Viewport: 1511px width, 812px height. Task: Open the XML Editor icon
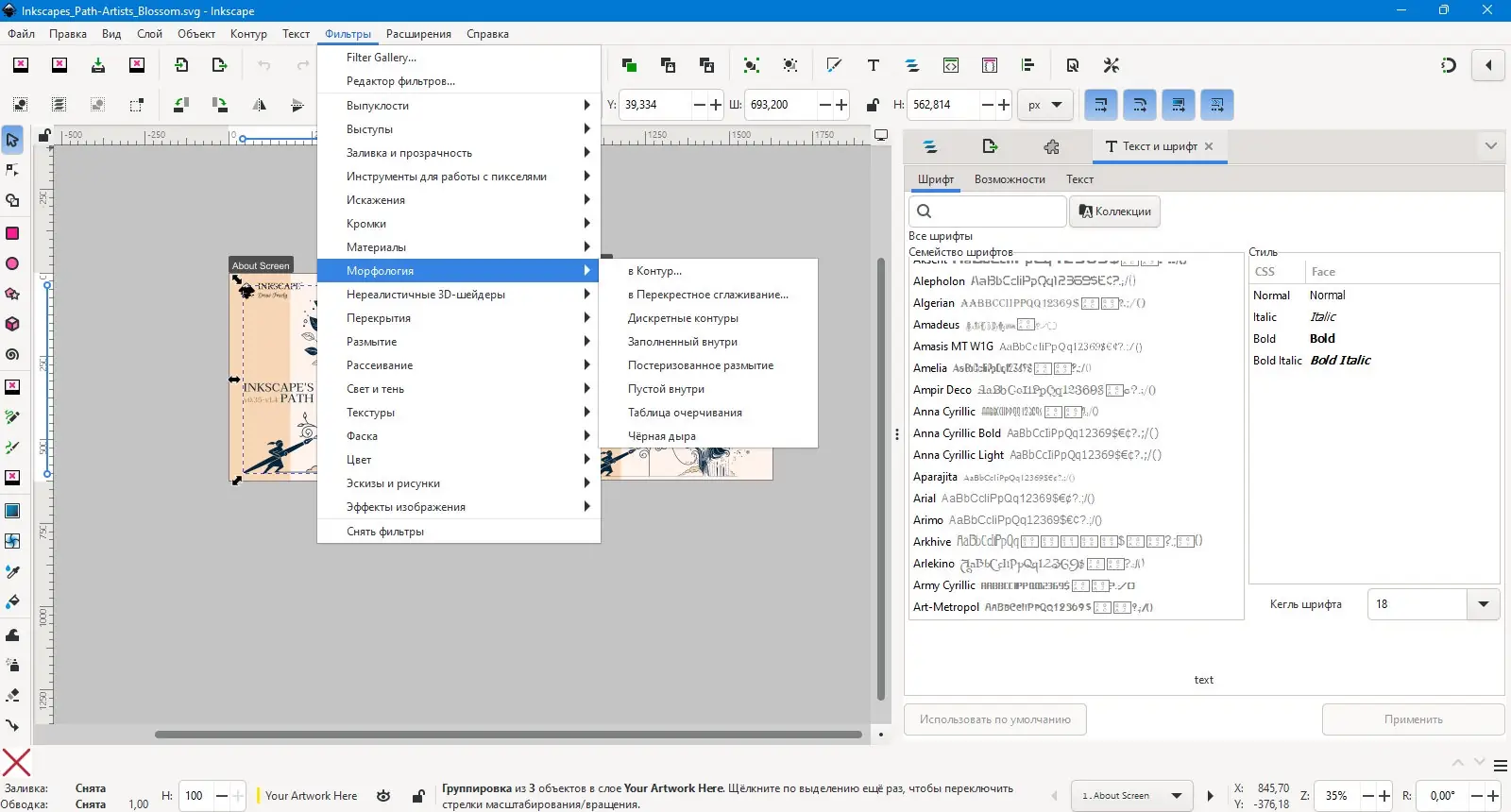pyautogui.click(x=951, y=65)
